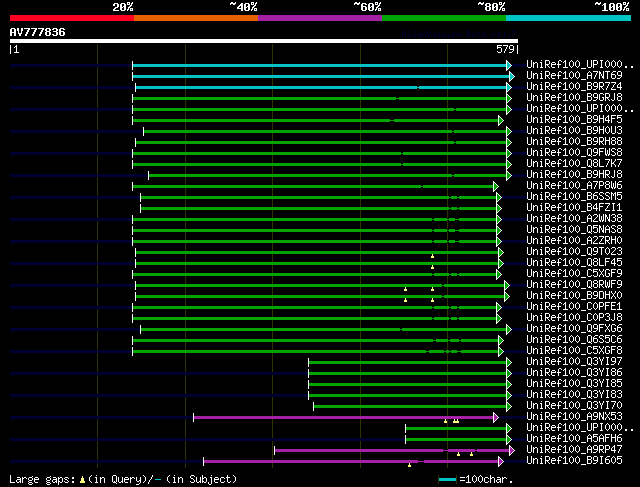Click the purple alignment bar for A9RP47

click(x=392, y=451)
